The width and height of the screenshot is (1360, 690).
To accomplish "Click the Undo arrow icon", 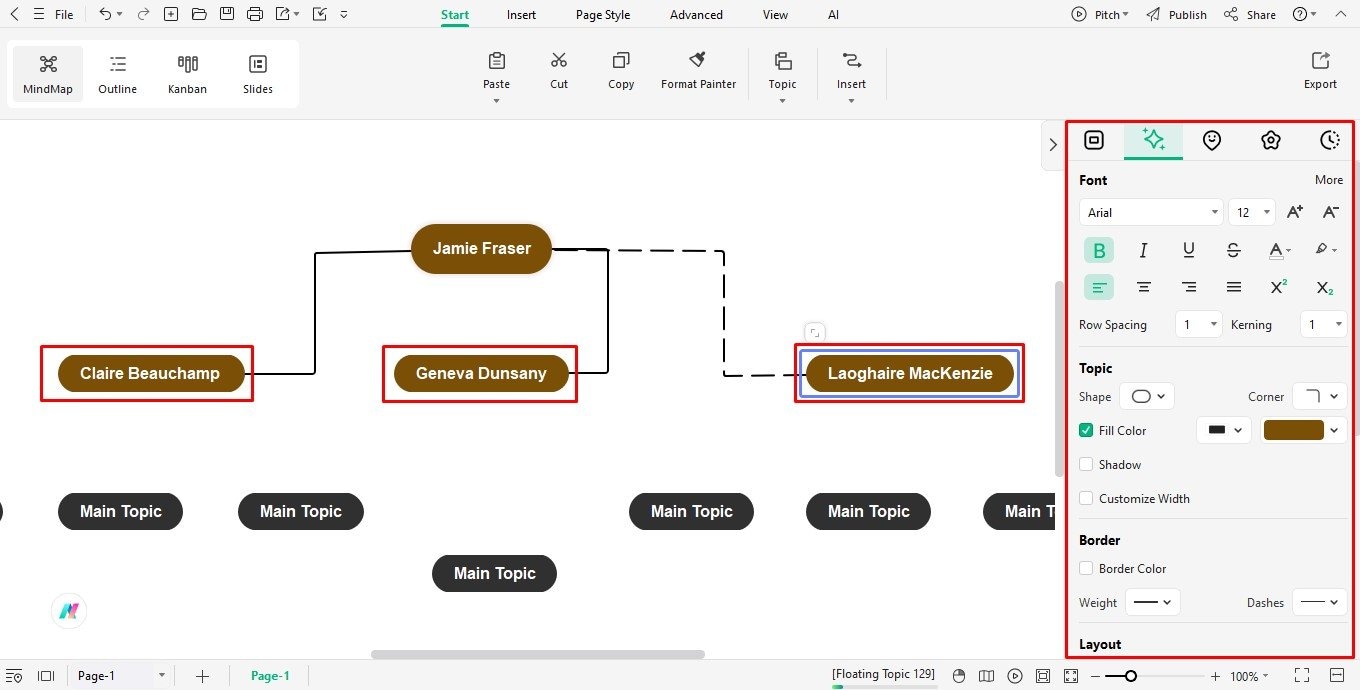I will (x=106, y=14).
